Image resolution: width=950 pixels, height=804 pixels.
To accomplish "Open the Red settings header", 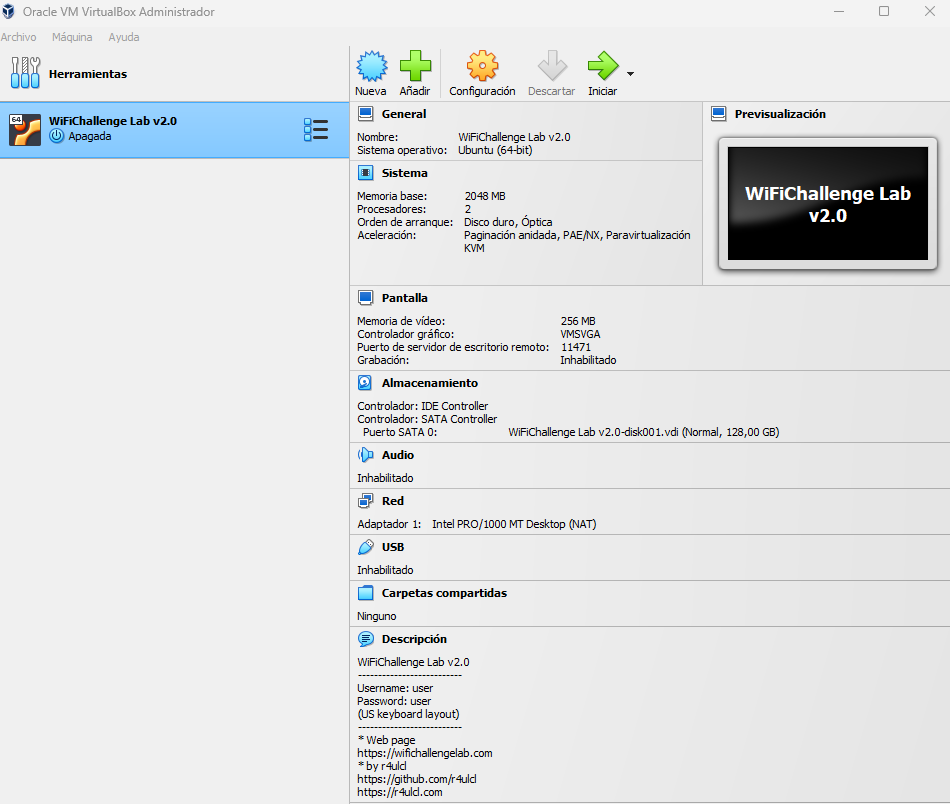I will 393,501.
